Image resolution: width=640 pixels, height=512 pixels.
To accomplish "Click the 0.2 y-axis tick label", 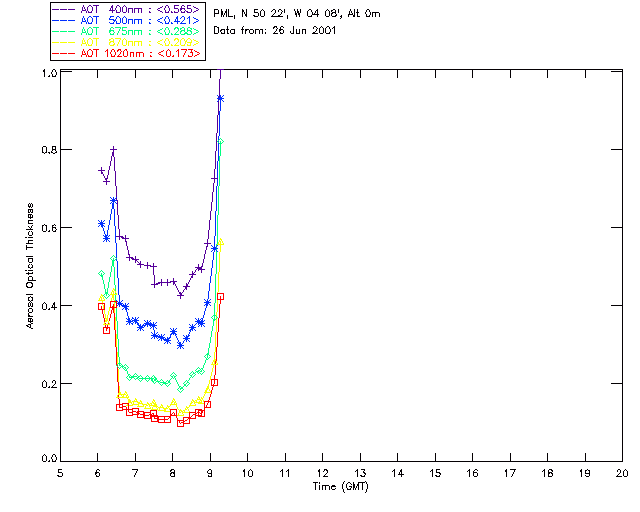I will 49,384.
